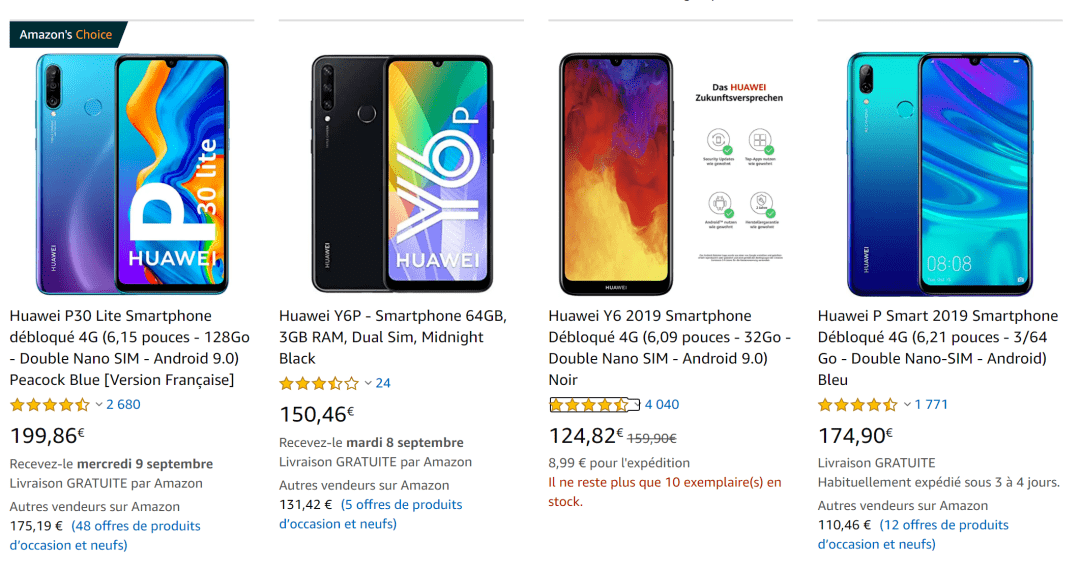Click the Huawei P30 Lite star rating
This screenshot has width=1080, height=568.
coord(50,405)
